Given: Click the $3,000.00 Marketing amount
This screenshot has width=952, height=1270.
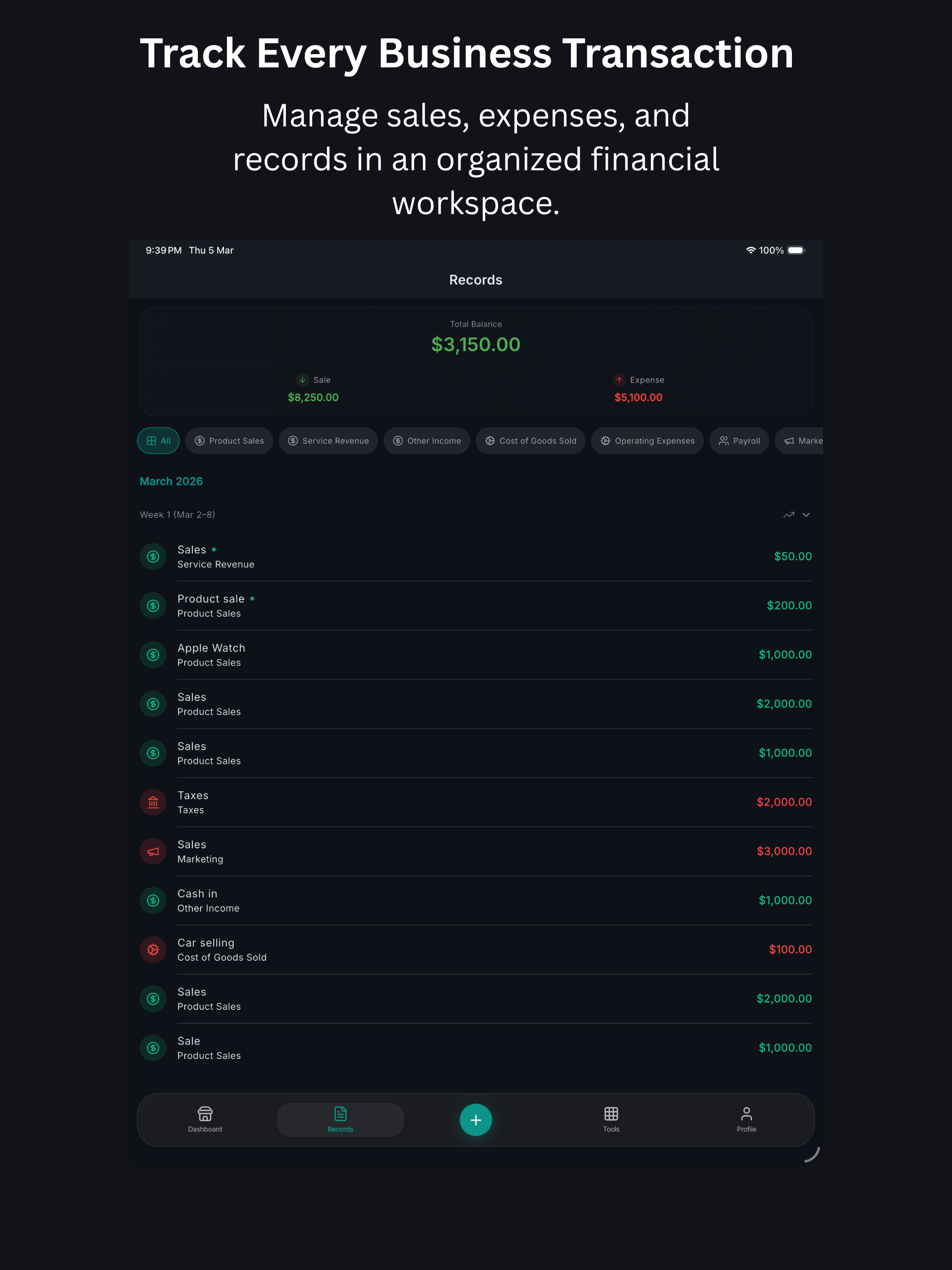Looking at the screenshot, I should 784,851.
